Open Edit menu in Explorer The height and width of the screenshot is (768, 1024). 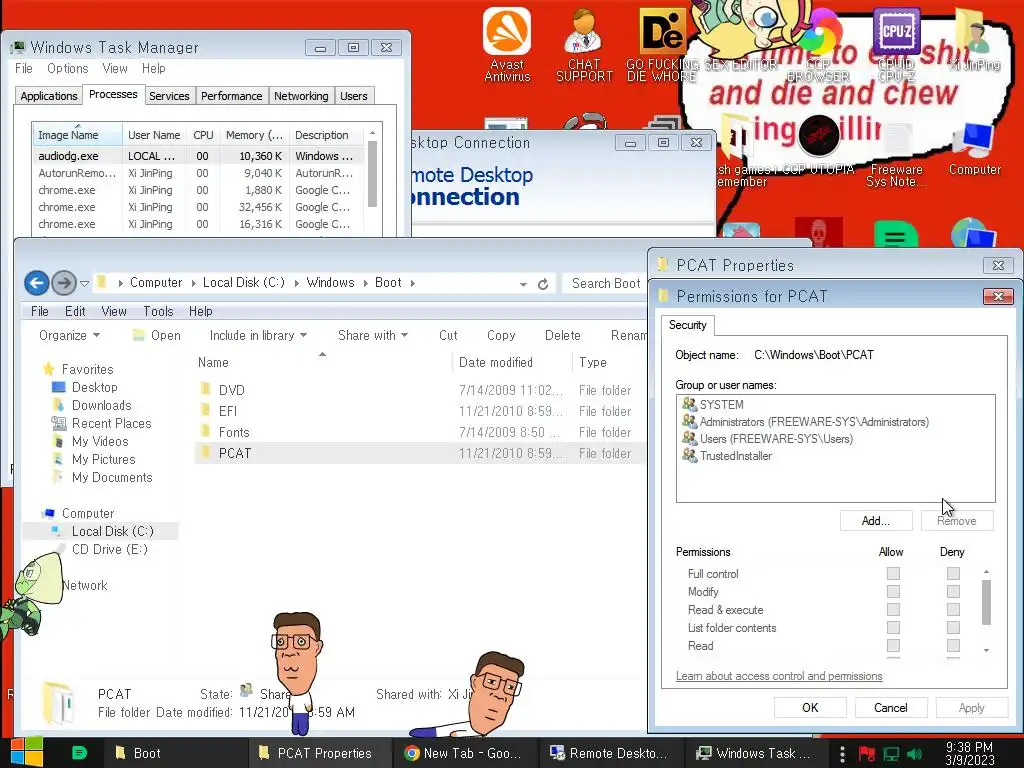tap(75, 312)
